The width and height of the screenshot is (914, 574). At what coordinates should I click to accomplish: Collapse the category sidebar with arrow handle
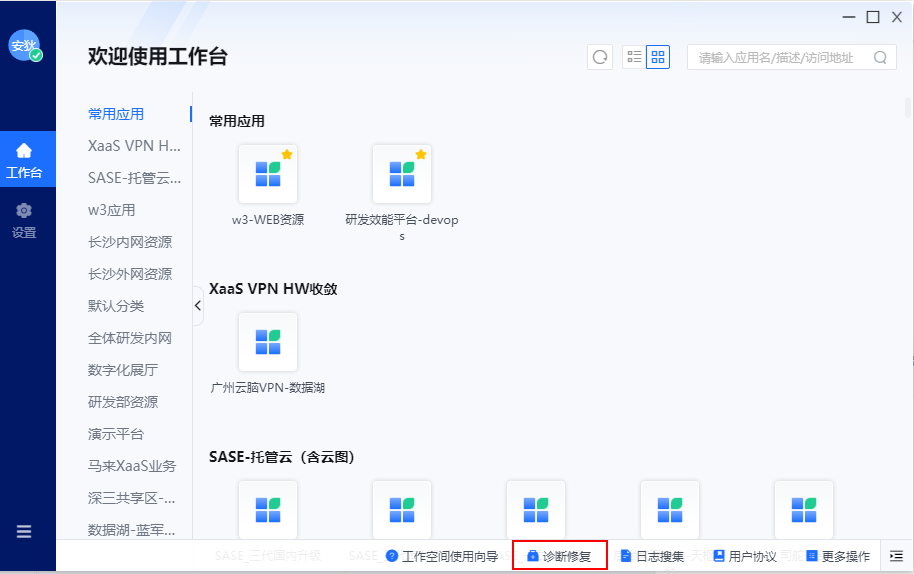(x=197, y=305)
